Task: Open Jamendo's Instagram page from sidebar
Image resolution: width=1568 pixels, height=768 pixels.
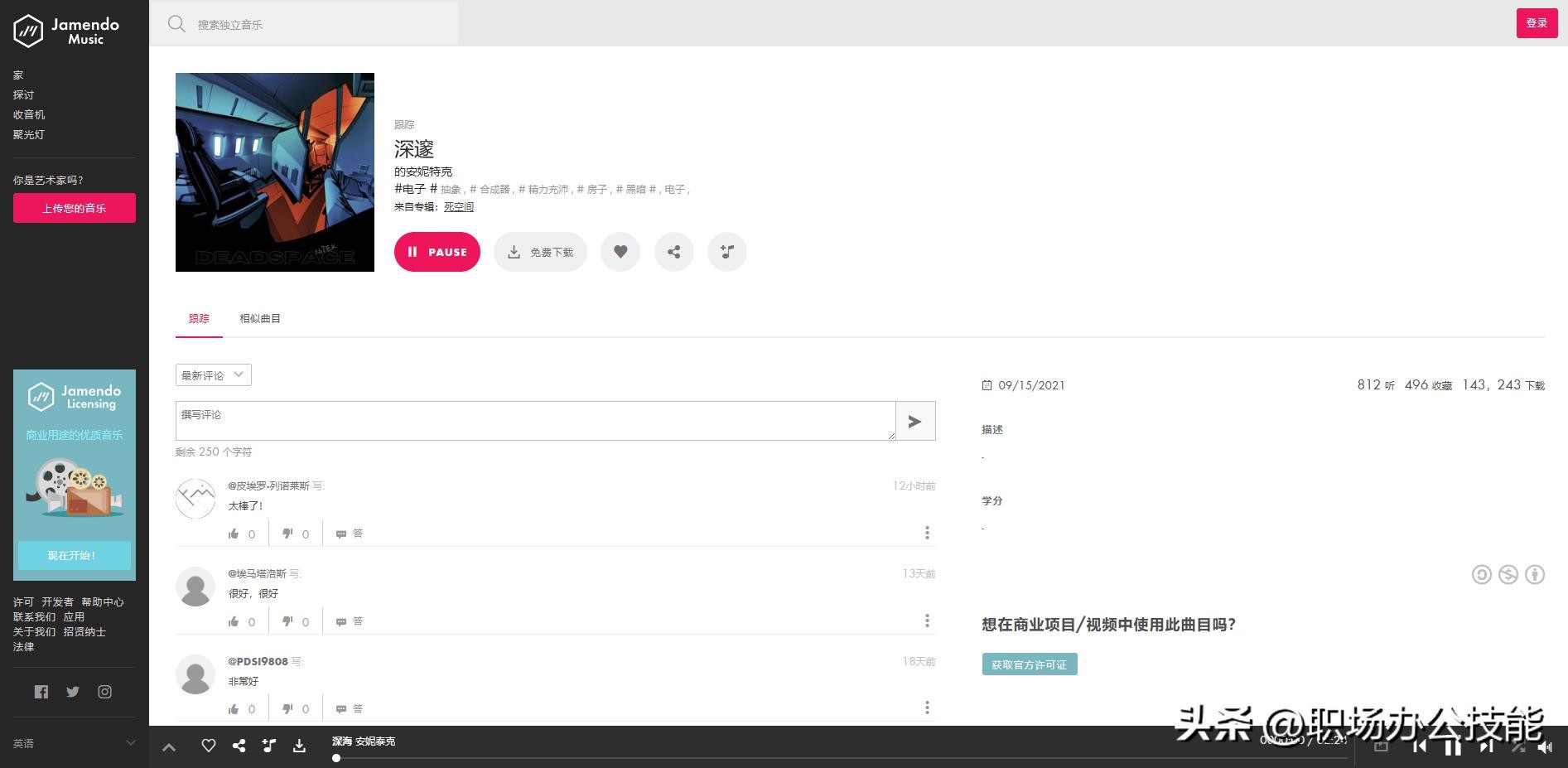Action: pos(104,692)
